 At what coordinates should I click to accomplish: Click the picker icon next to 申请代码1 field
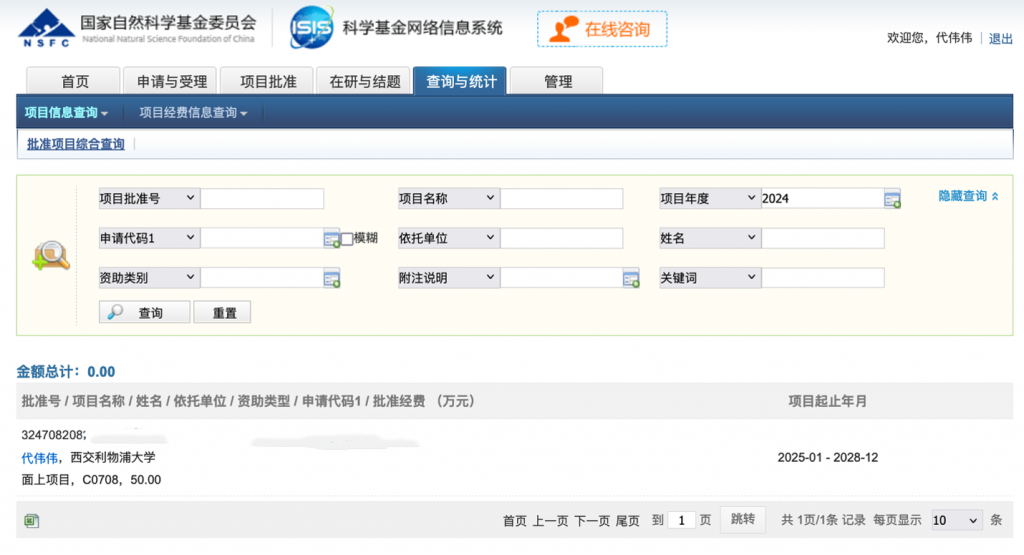pos(332,239)
